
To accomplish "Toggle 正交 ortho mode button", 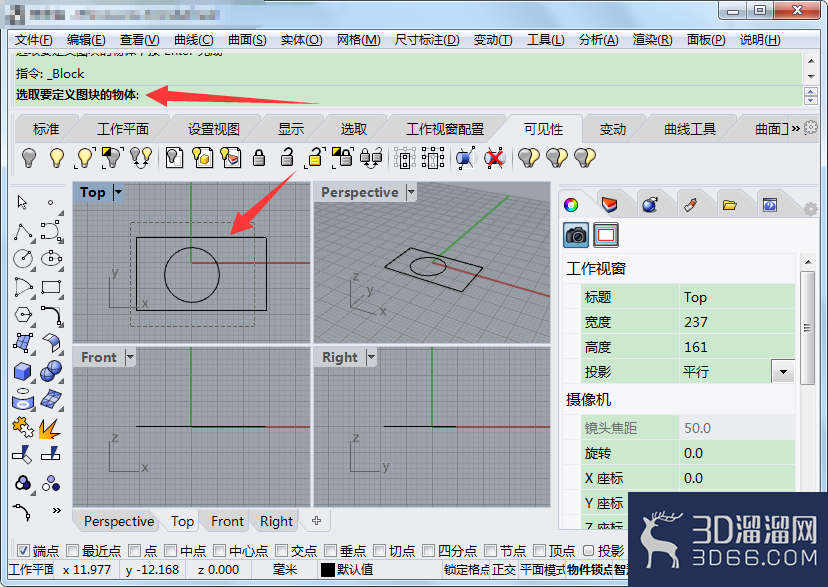I will pyautogui.click(x=504, y=570).
